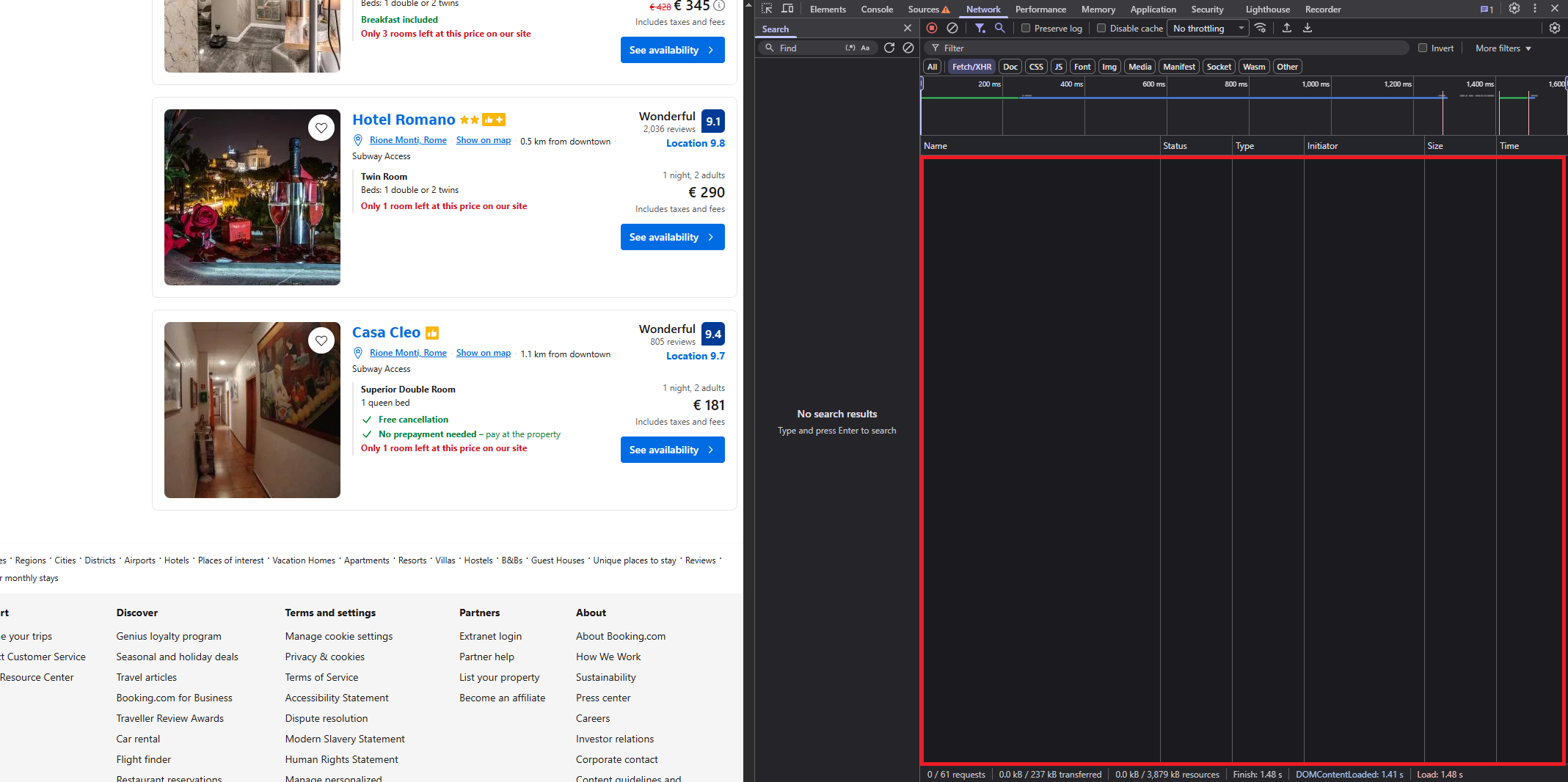The image size is (1568, 782).
Task: Refresh the search results
Action: point(889,48)
